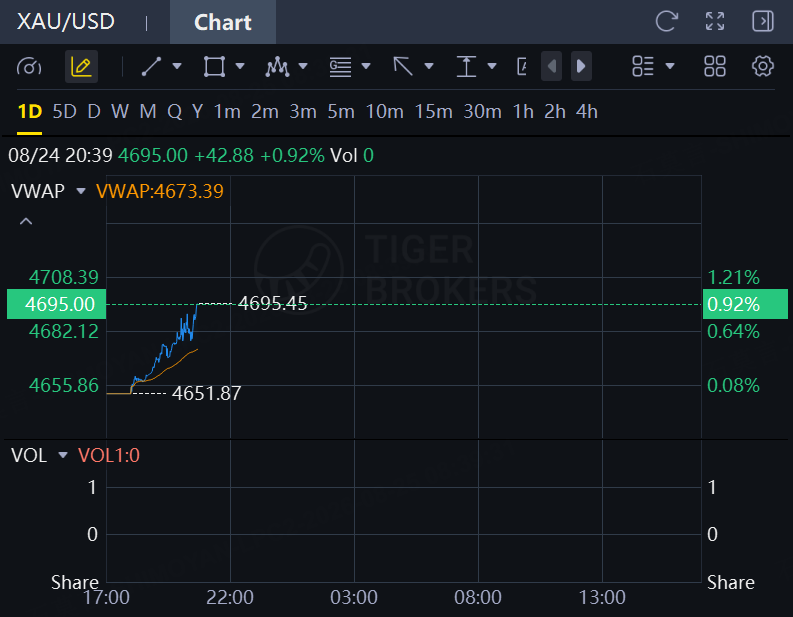Select the 15m interval
Screen dimensions: 793x617
click(x=433, y=111)
